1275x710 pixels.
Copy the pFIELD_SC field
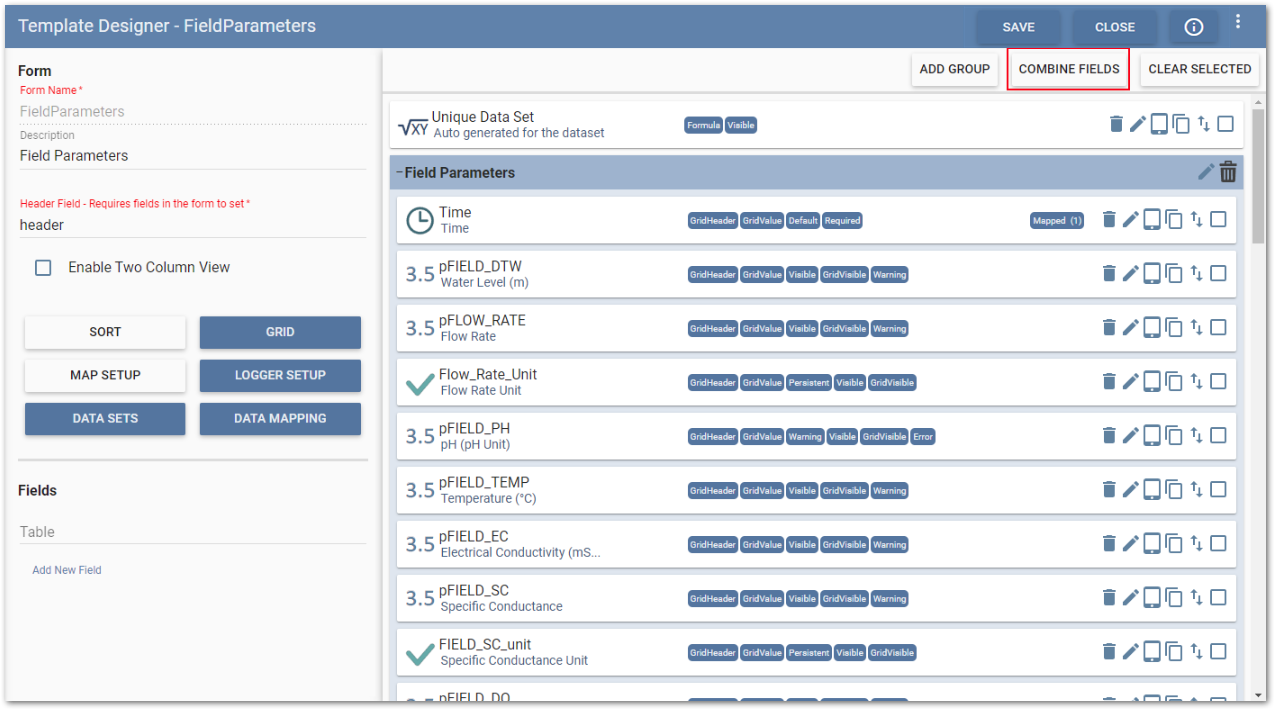1174,597
